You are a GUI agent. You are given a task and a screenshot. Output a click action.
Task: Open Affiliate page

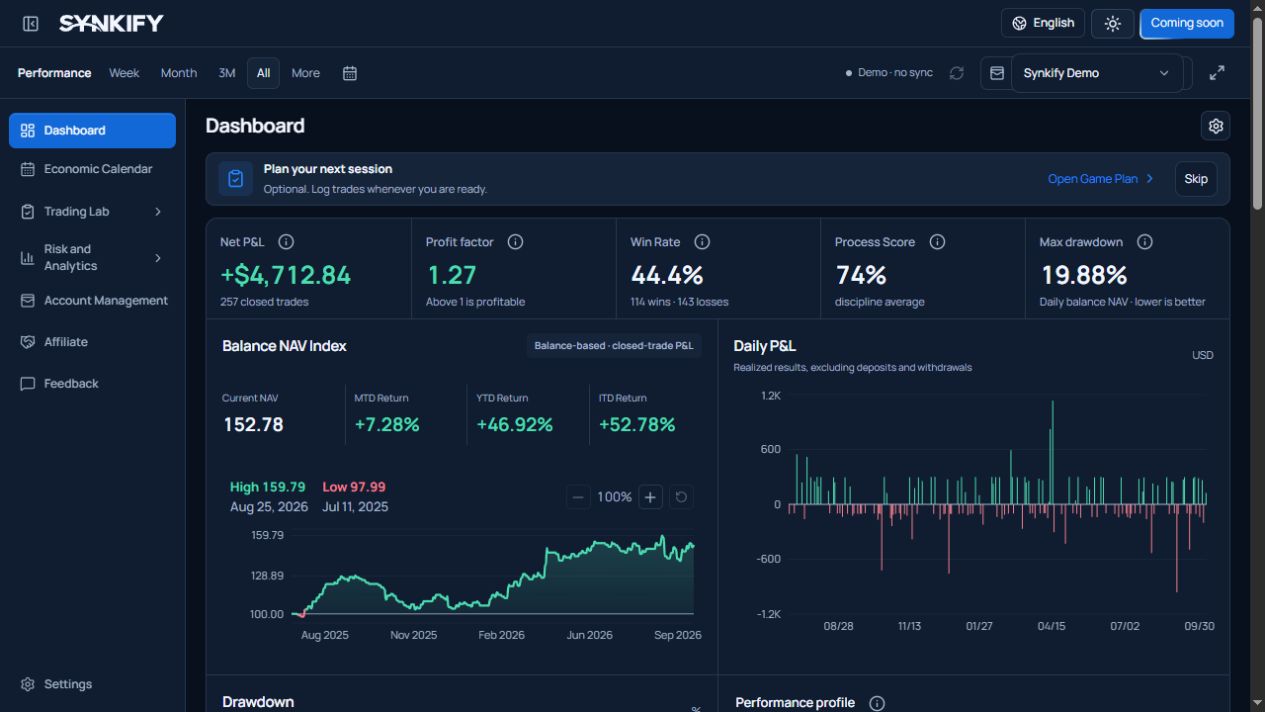point(92,342)
